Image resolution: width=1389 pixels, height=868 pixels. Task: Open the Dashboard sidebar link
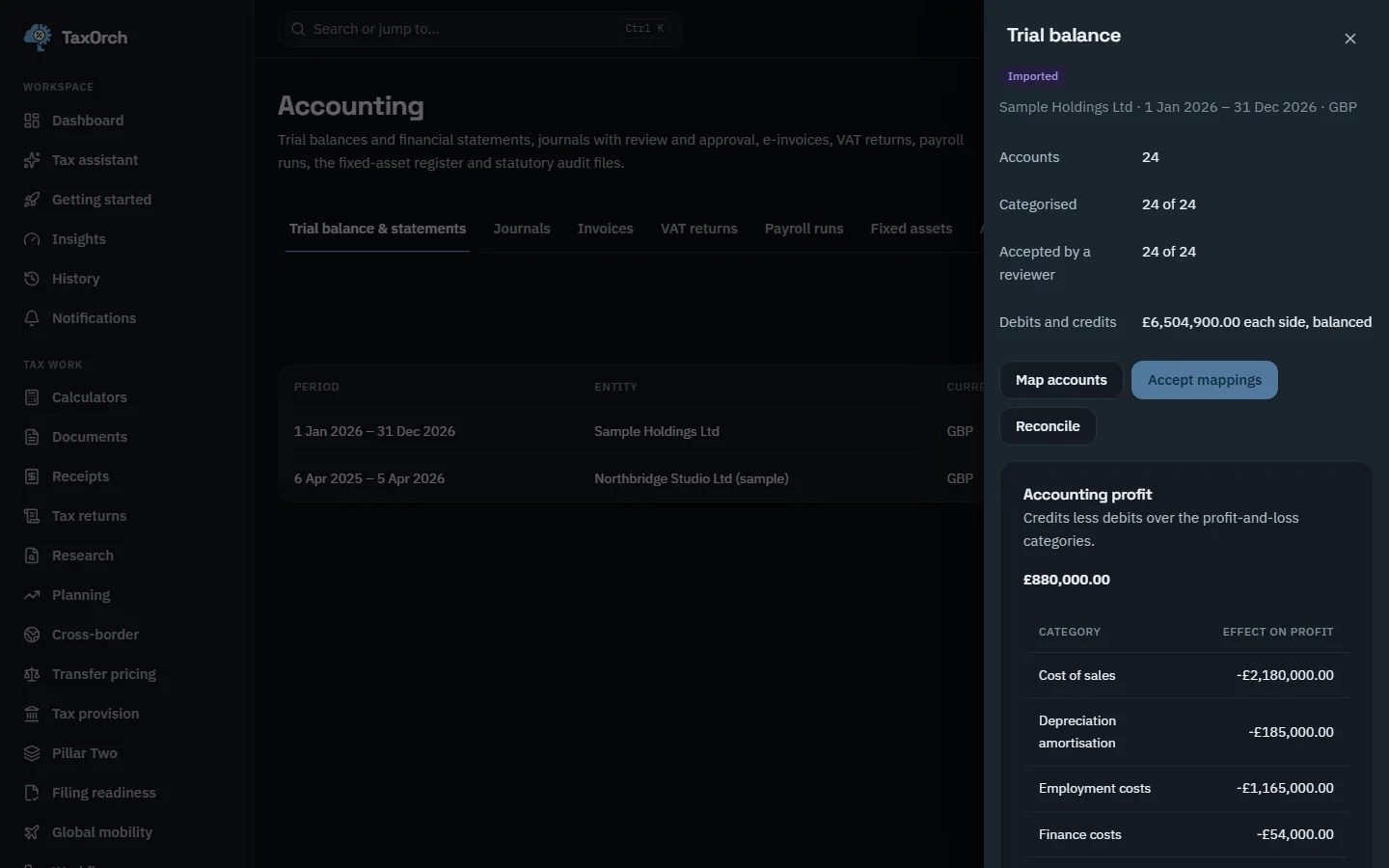(x=127, y=121)
